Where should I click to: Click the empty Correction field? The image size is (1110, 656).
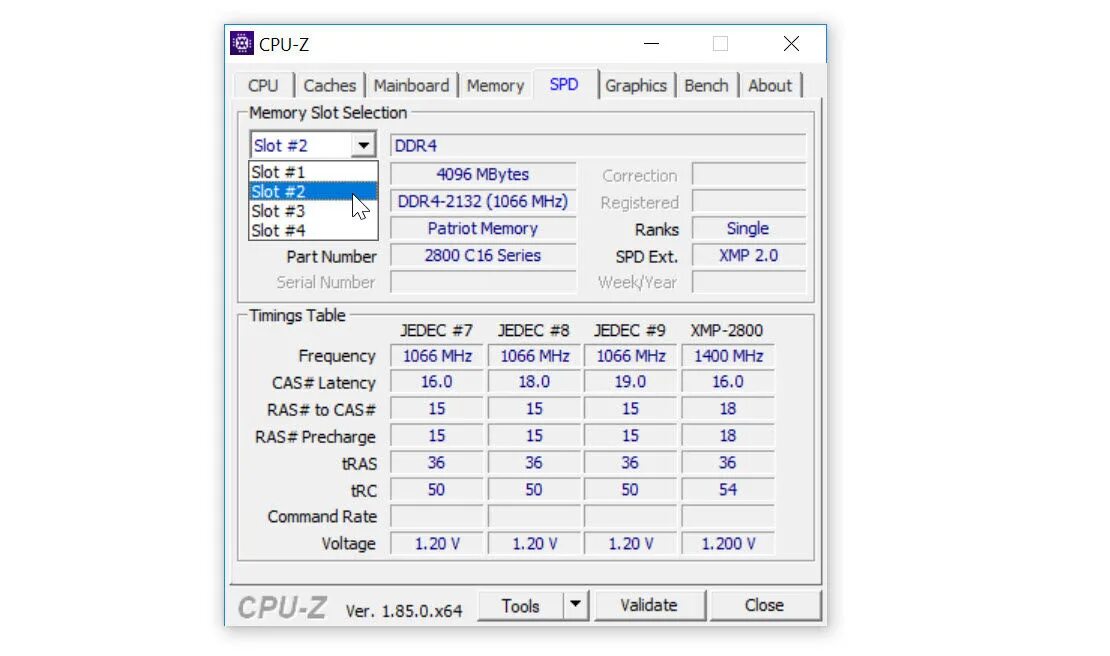coord(748,175)
